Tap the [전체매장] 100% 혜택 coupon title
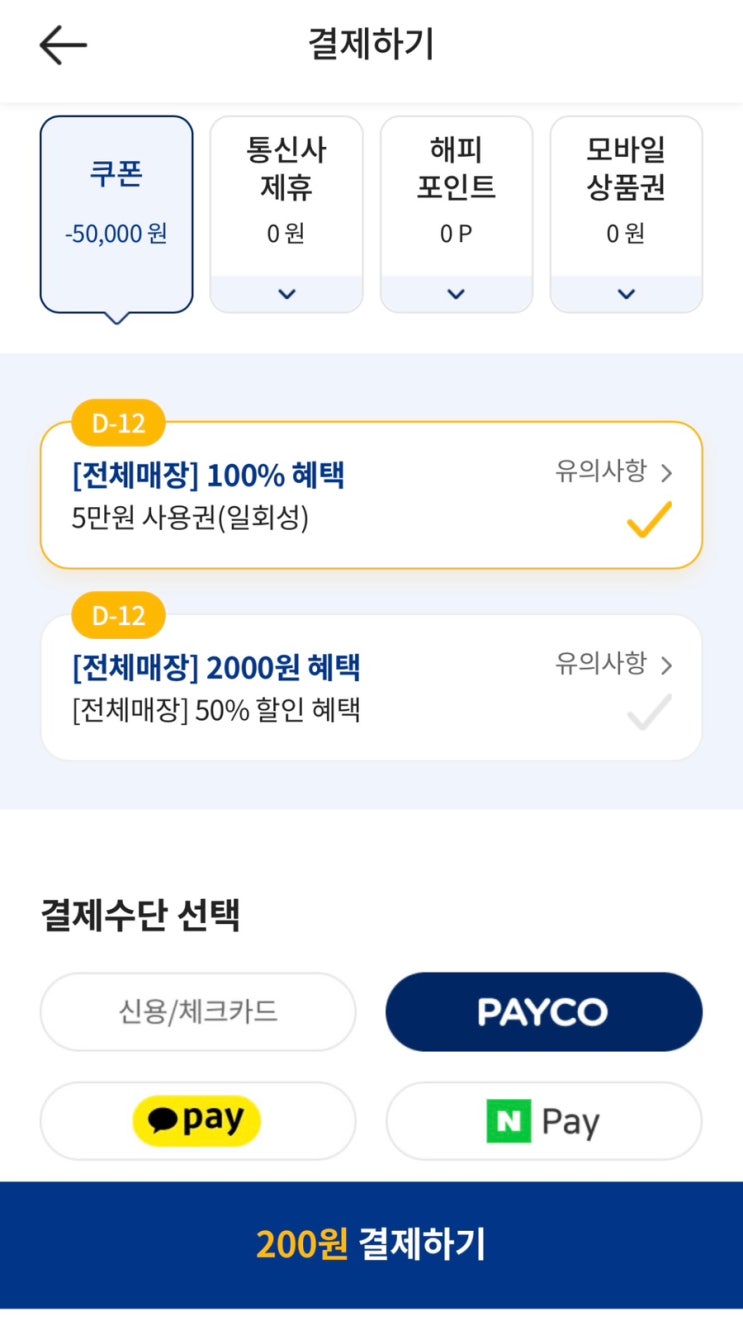743x1321 pixels. (x=208, y=475)
